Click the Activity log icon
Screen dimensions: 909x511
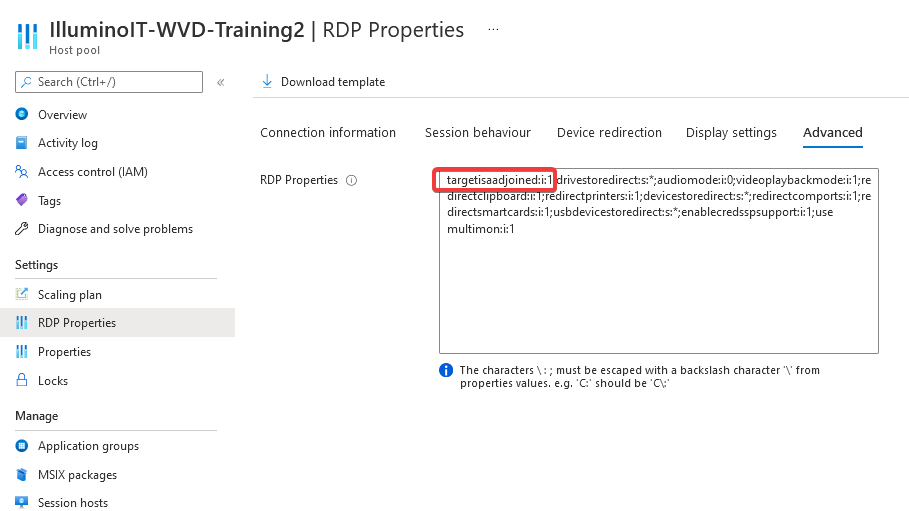(x=21, y=143)
